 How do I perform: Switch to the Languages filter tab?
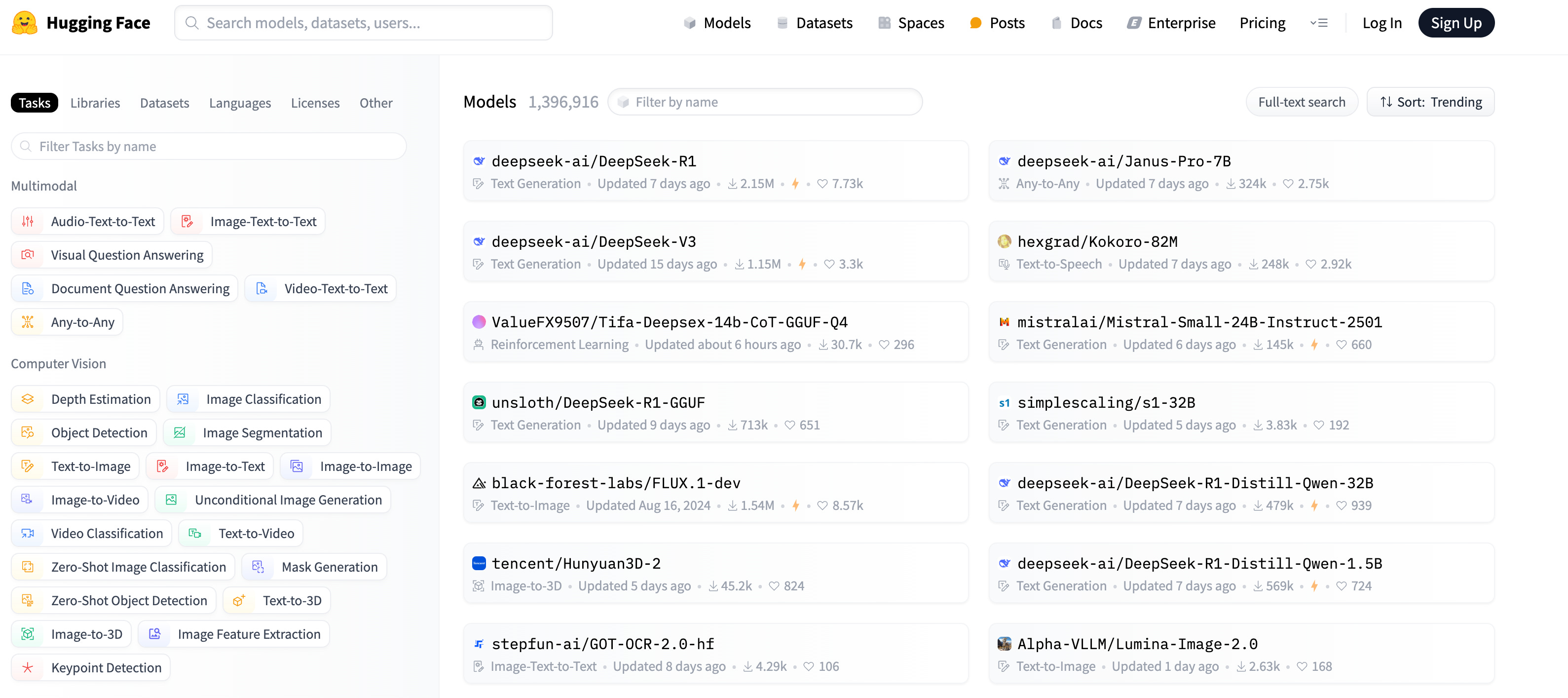[x=240, y=103]
